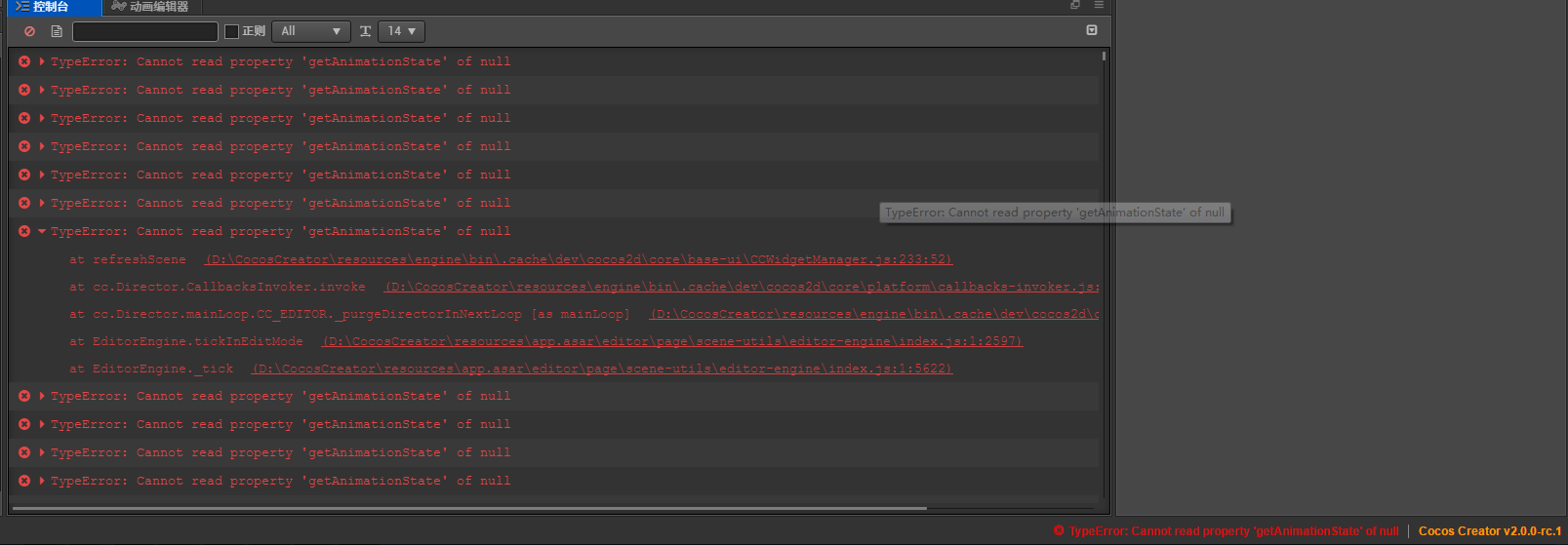Open the log file icon

point(57,31)
